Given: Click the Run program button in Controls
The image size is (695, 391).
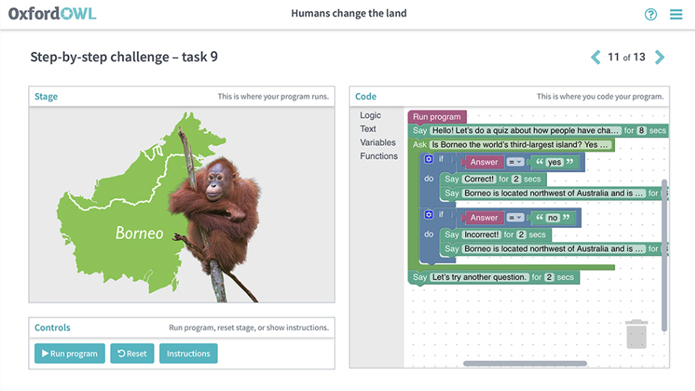Looking at the screenshot, I should click(70, 353).
